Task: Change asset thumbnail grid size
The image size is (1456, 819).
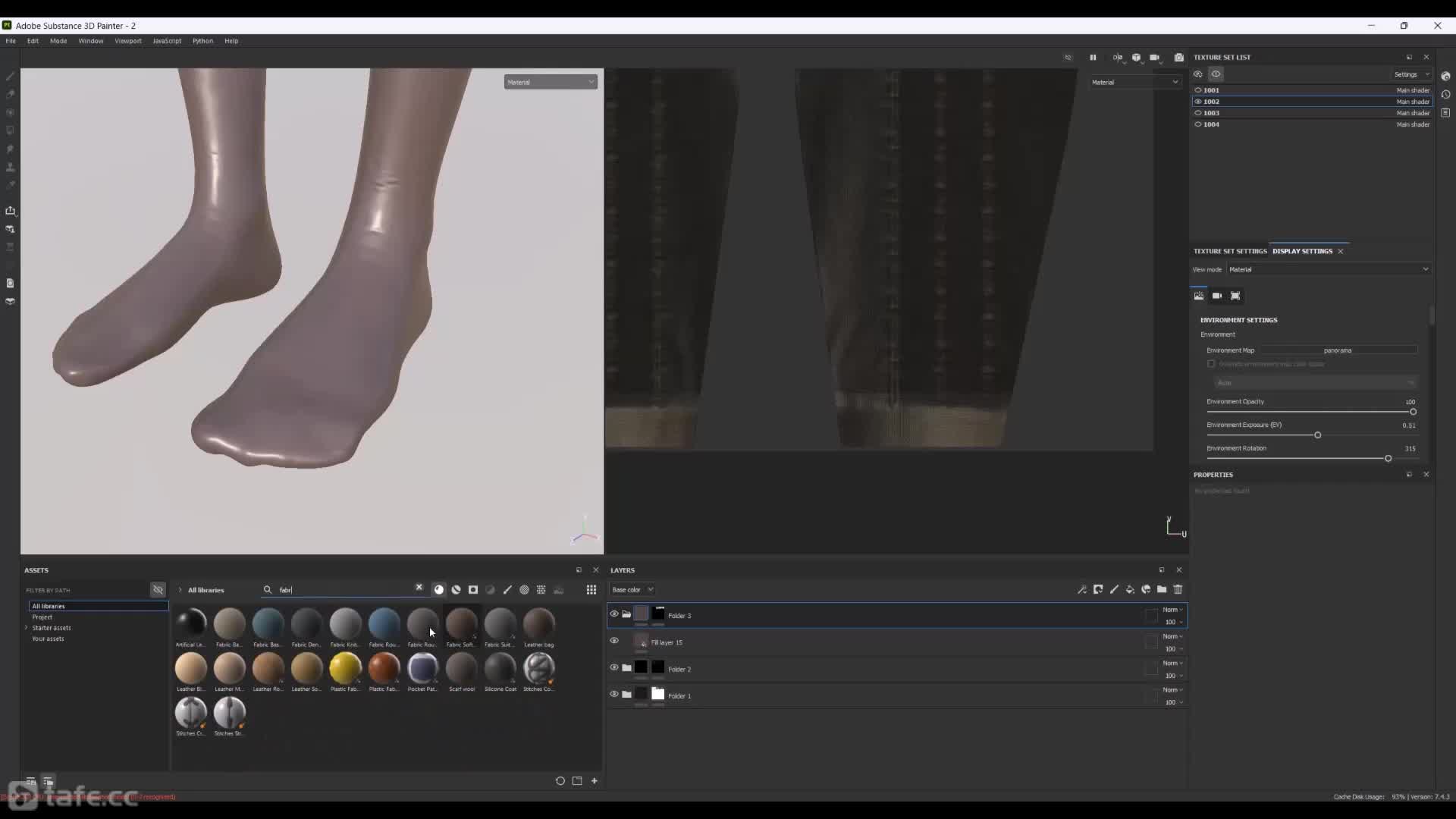Action: click(591, 589)
